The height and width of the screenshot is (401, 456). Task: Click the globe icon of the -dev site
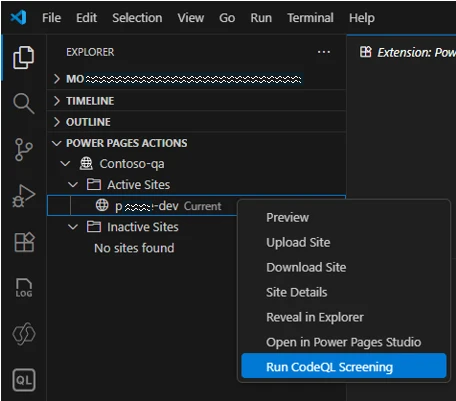pos(102,205)
